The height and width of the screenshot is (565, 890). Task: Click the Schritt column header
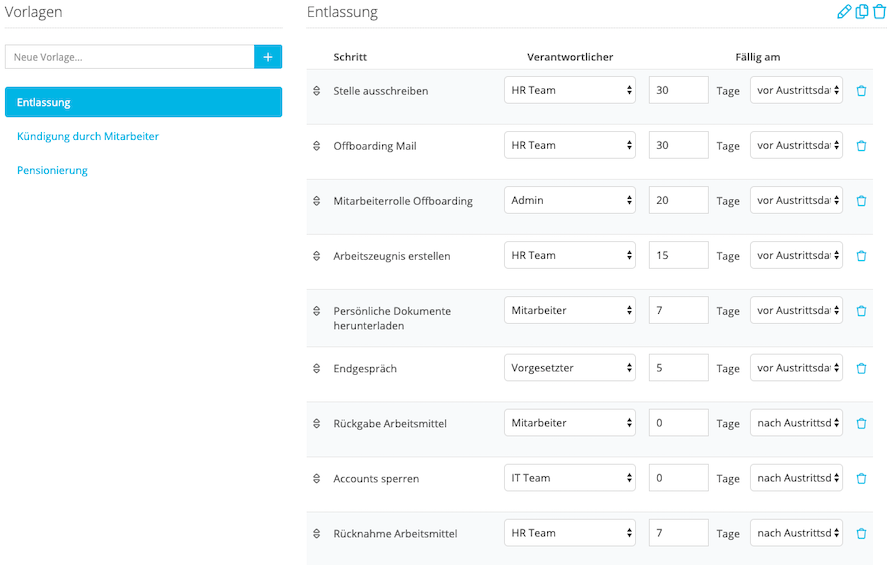point(350,57)
